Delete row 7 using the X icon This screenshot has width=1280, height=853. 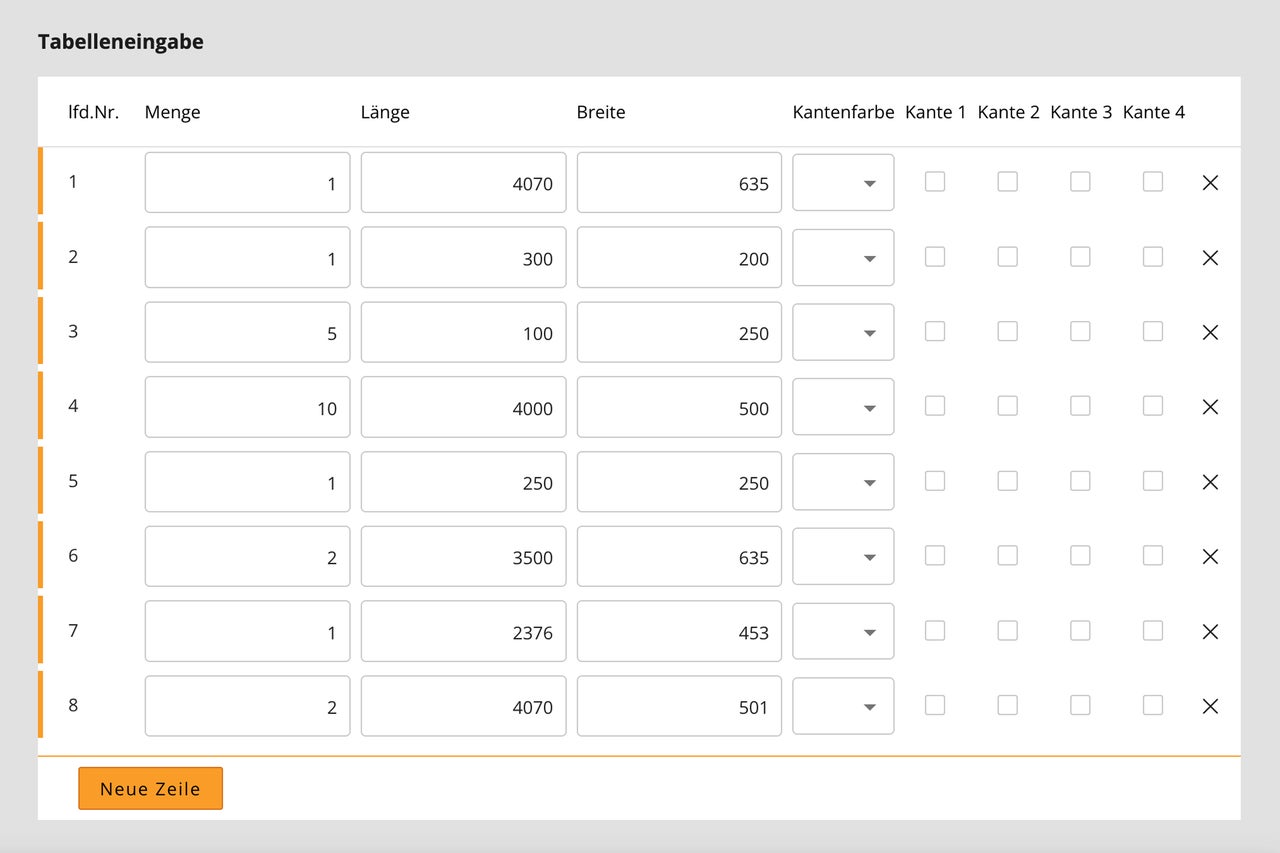[1210, 631]
